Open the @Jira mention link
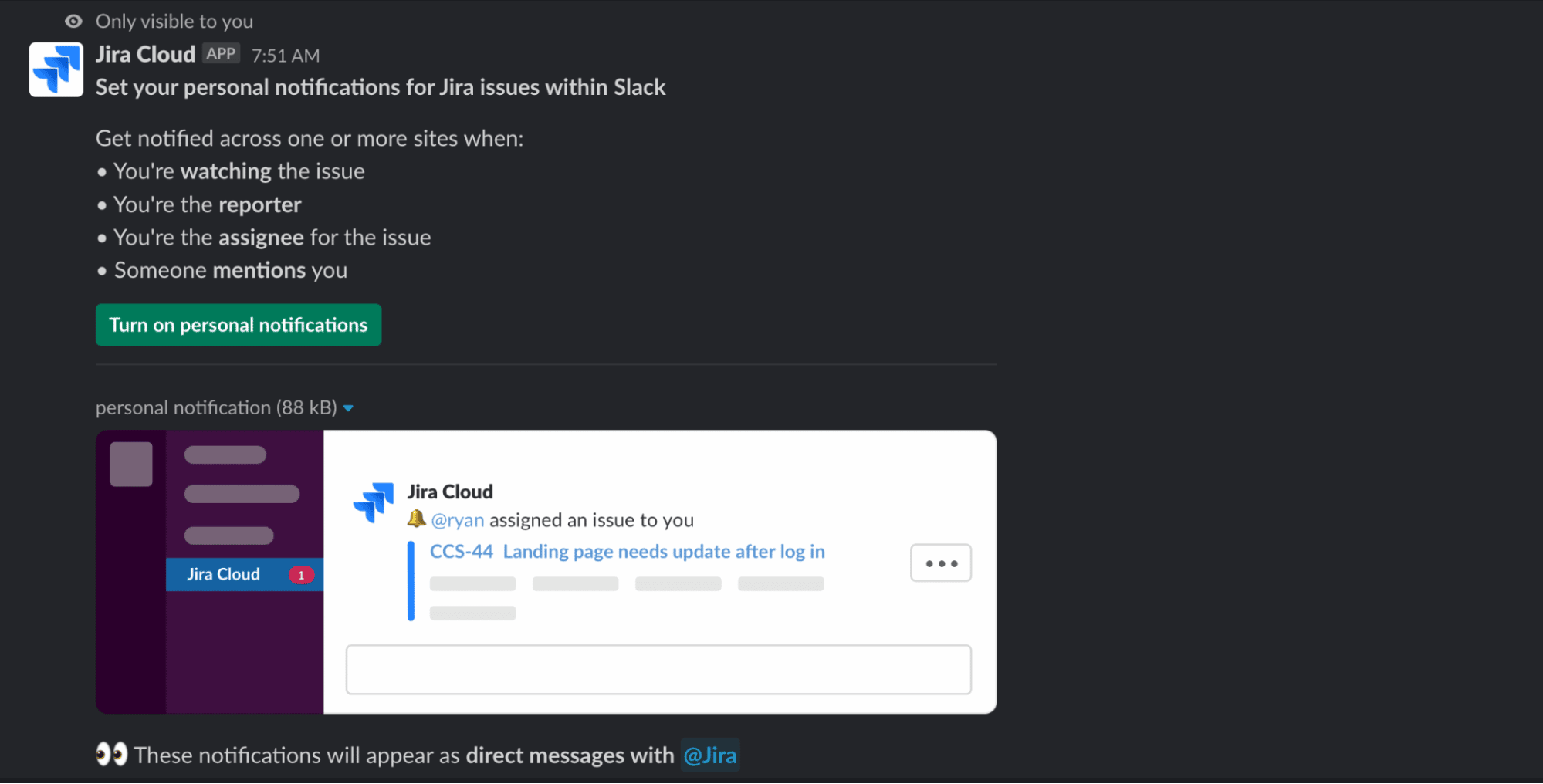Image resolution: width=1543 pixels, height=784 pixels. point(710,755)
